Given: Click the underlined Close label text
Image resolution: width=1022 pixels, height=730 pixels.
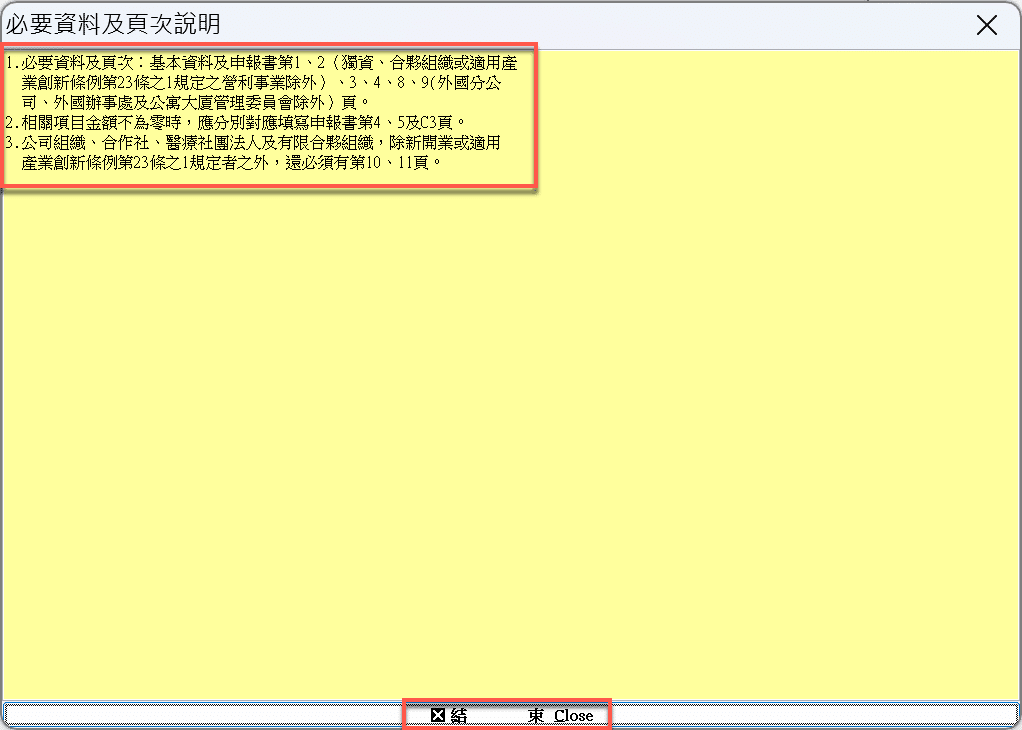Looking at the screenshot, I should click(574, 716).
